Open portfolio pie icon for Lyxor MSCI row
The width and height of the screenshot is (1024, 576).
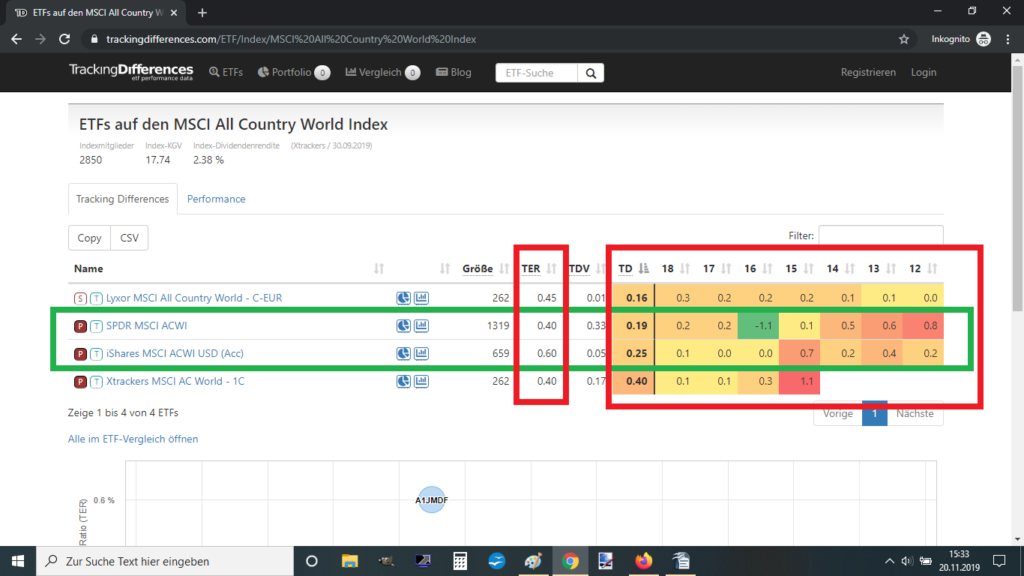click(403, 298)
